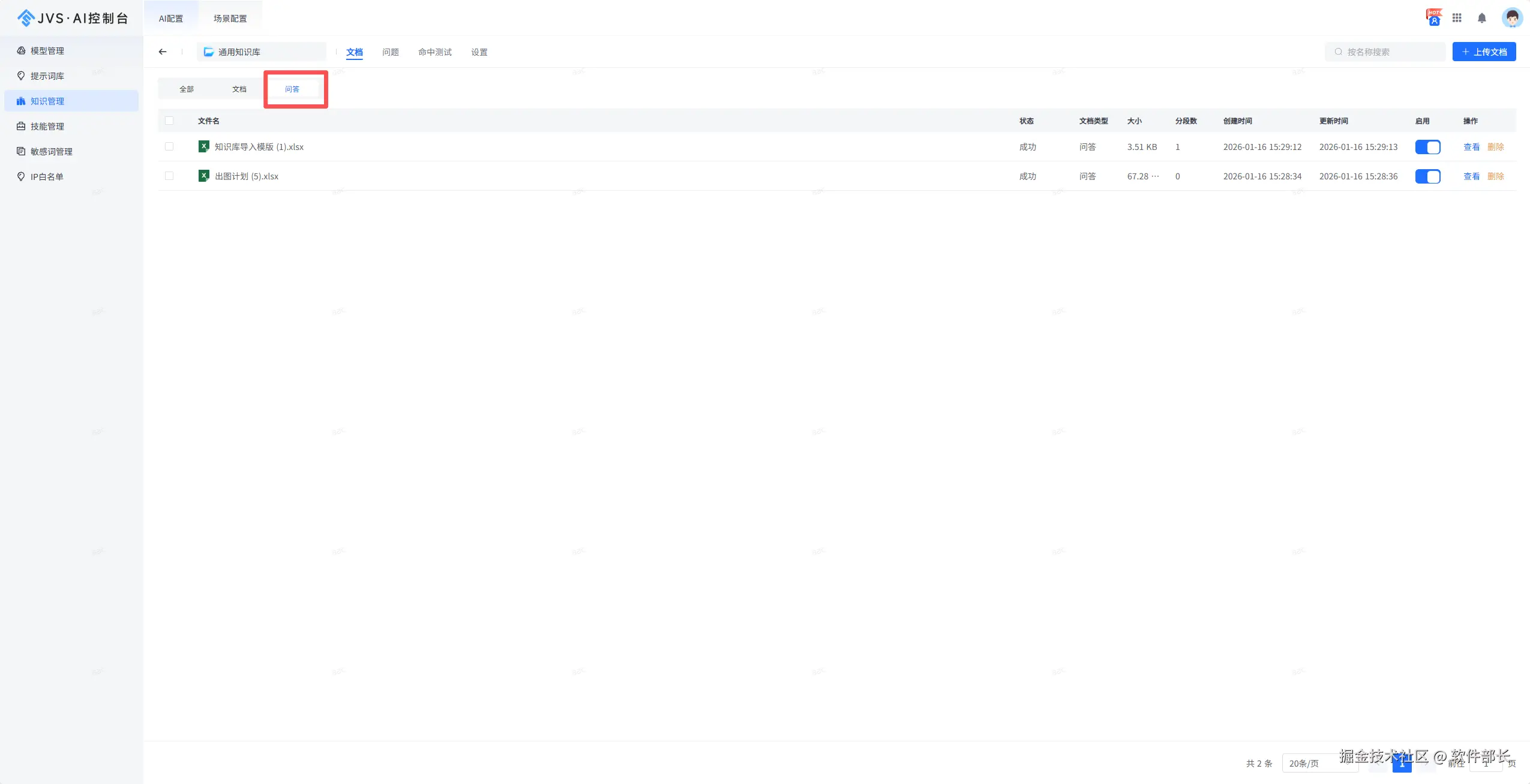Viewport: 1530px width, 784px height.
Task: Select the 全部 filter tab
Action: click(x=187, y=89)
